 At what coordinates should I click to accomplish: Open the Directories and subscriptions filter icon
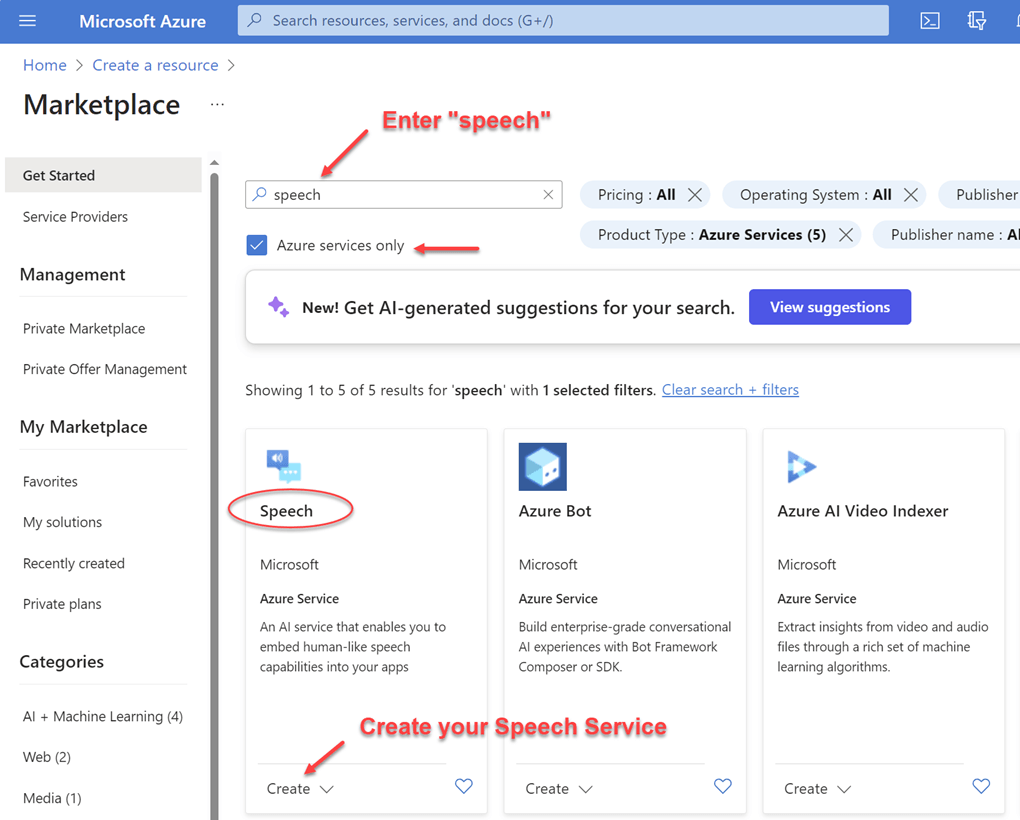pos(976,21)
